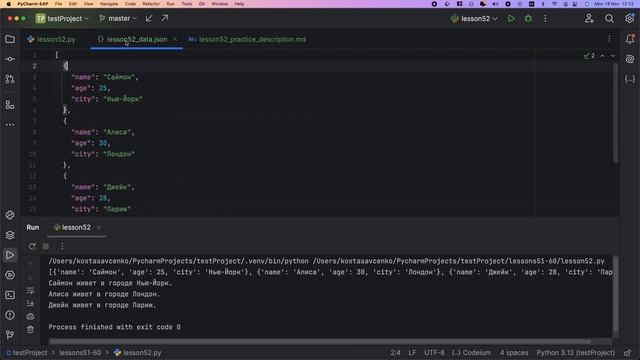Clear all Run console output trash icon
This screenshot has height=360, width=640.
30,329
